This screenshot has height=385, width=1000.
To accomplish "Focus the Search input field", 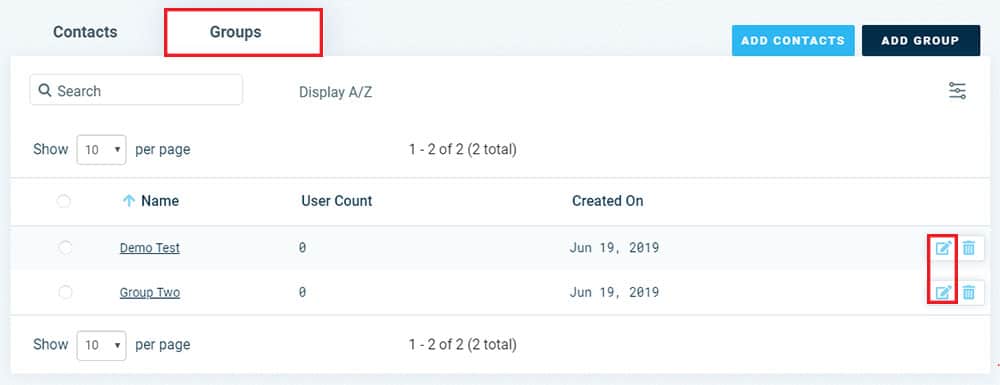I will [136, 91].
